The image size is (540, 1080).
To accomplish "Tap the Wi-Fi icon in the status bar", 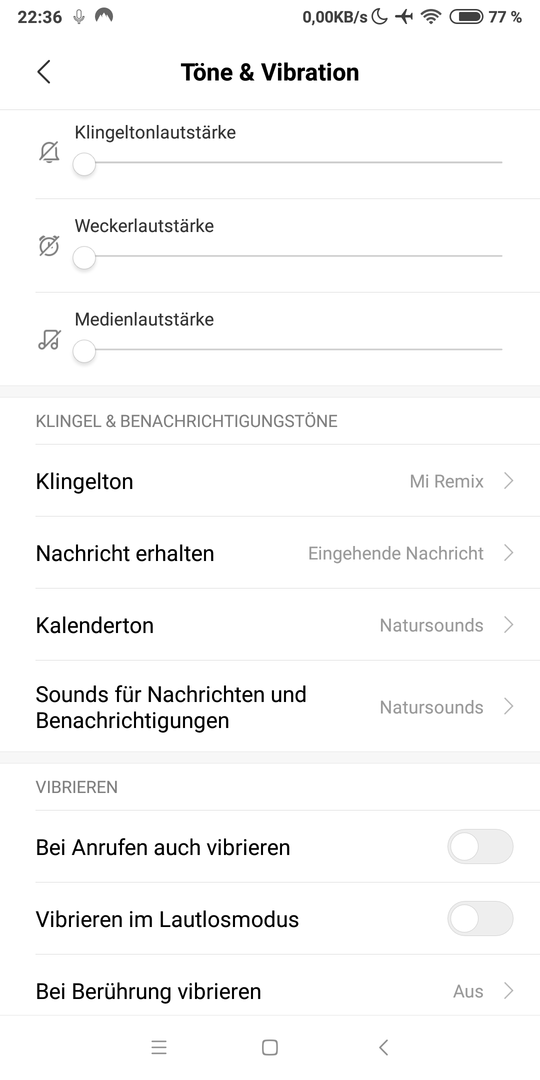I will click(431, 17).
